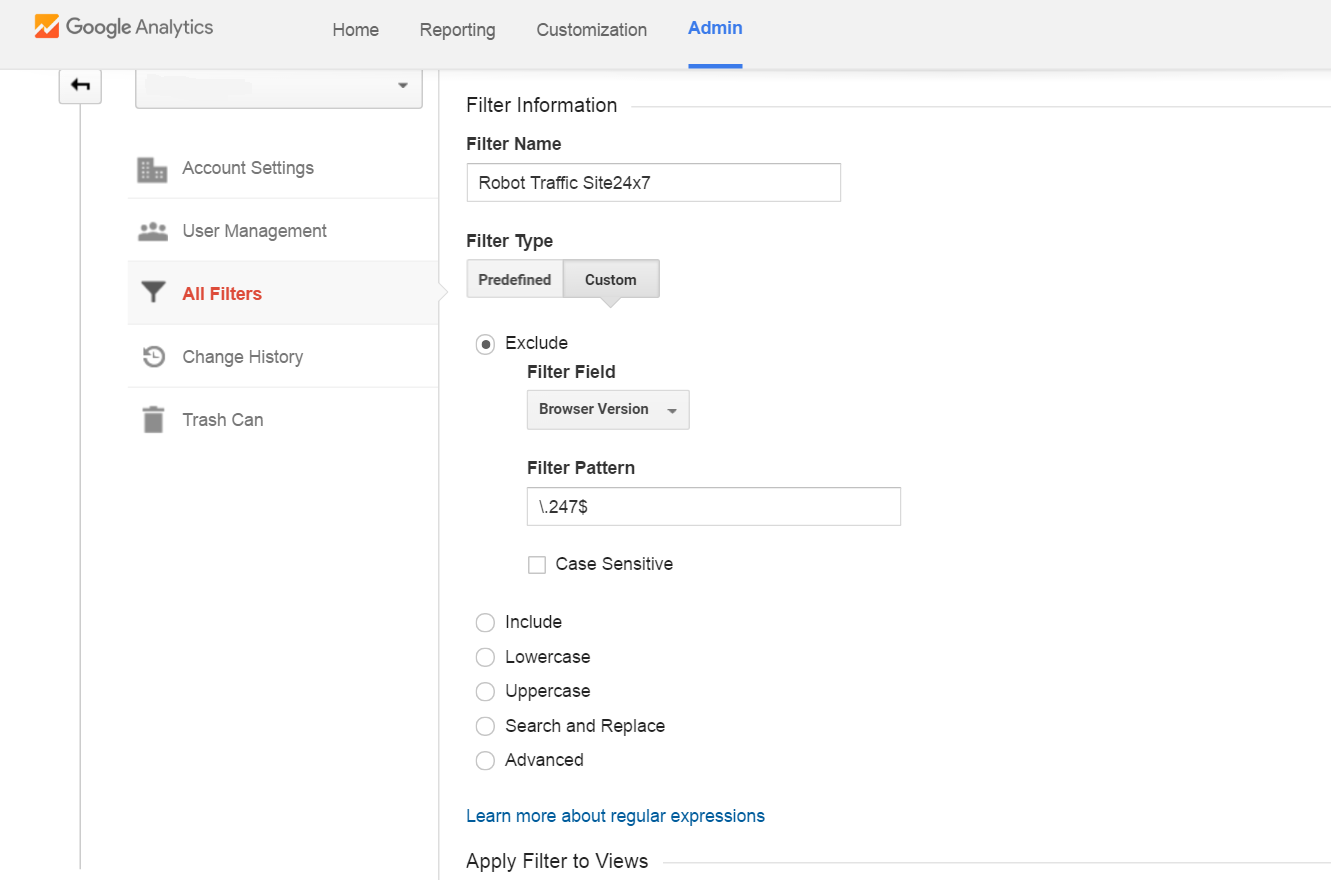Enable the Case Sensitive checkbox
Image resolution: width=1331 pixels, height=880 pixels.
[x=537, y=565]
